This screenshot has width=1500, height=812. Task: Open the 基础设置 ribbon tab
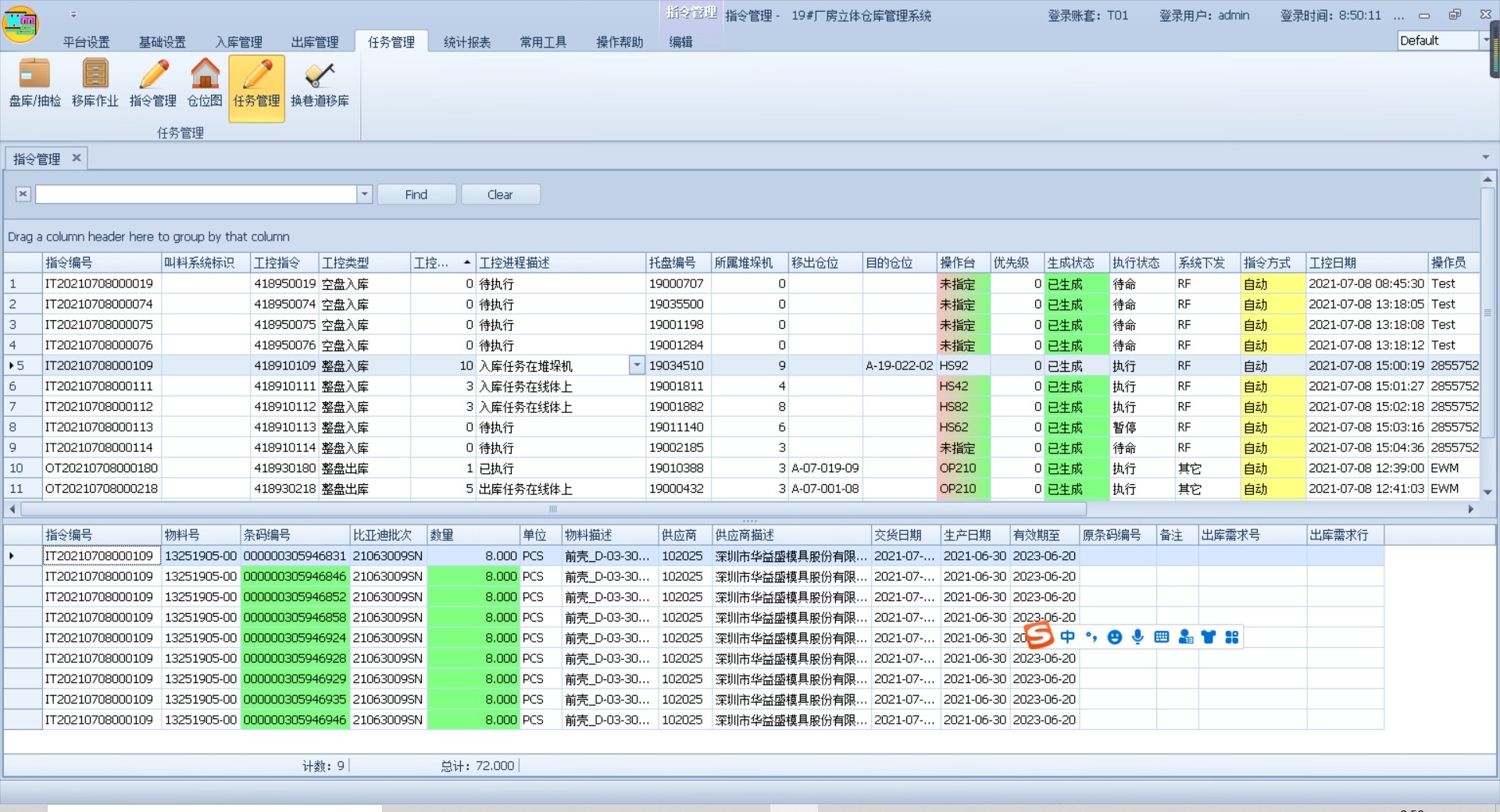[162, 42]
